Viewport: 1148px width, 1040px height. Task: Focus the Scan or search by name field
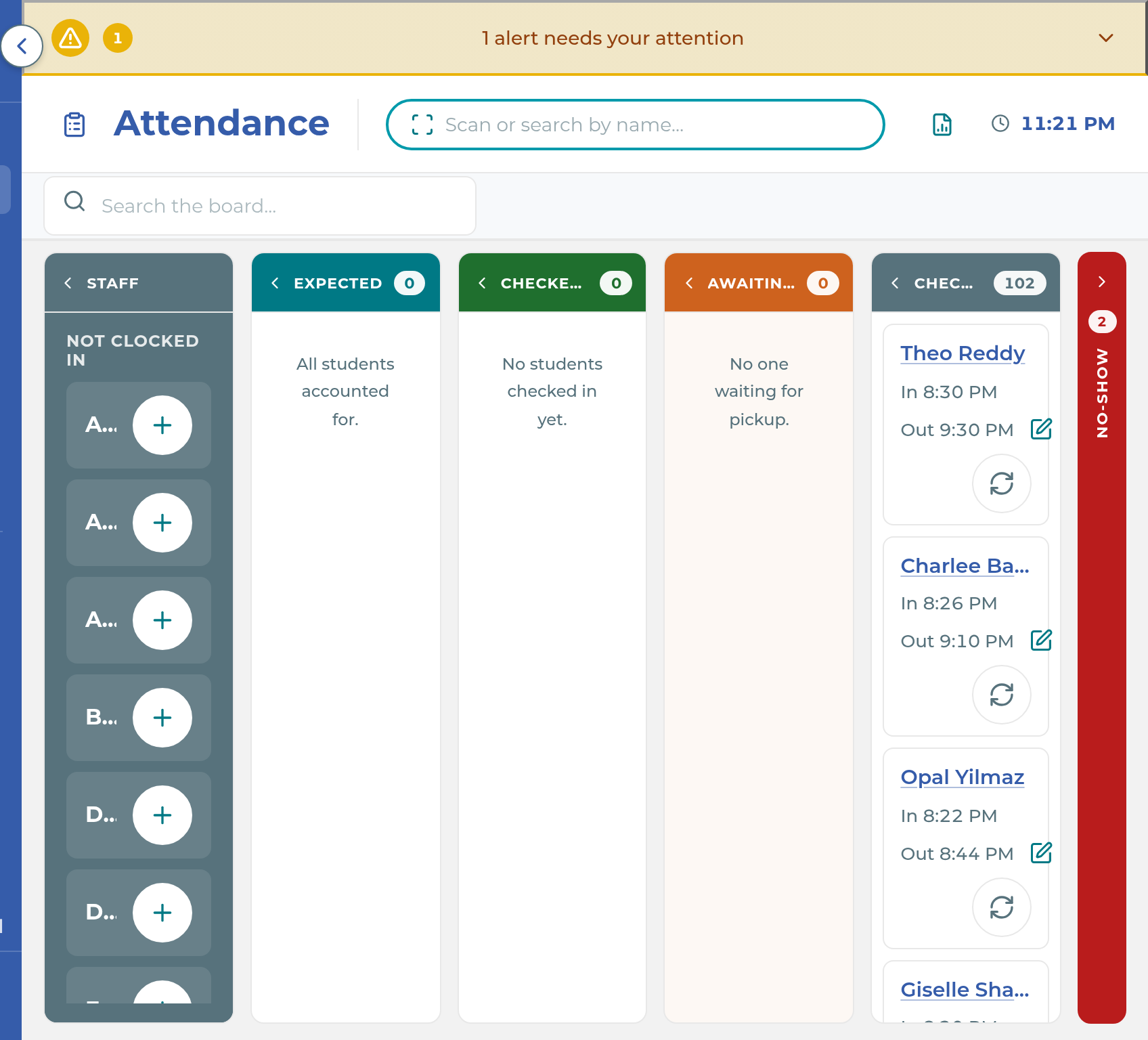pos(635,125)
